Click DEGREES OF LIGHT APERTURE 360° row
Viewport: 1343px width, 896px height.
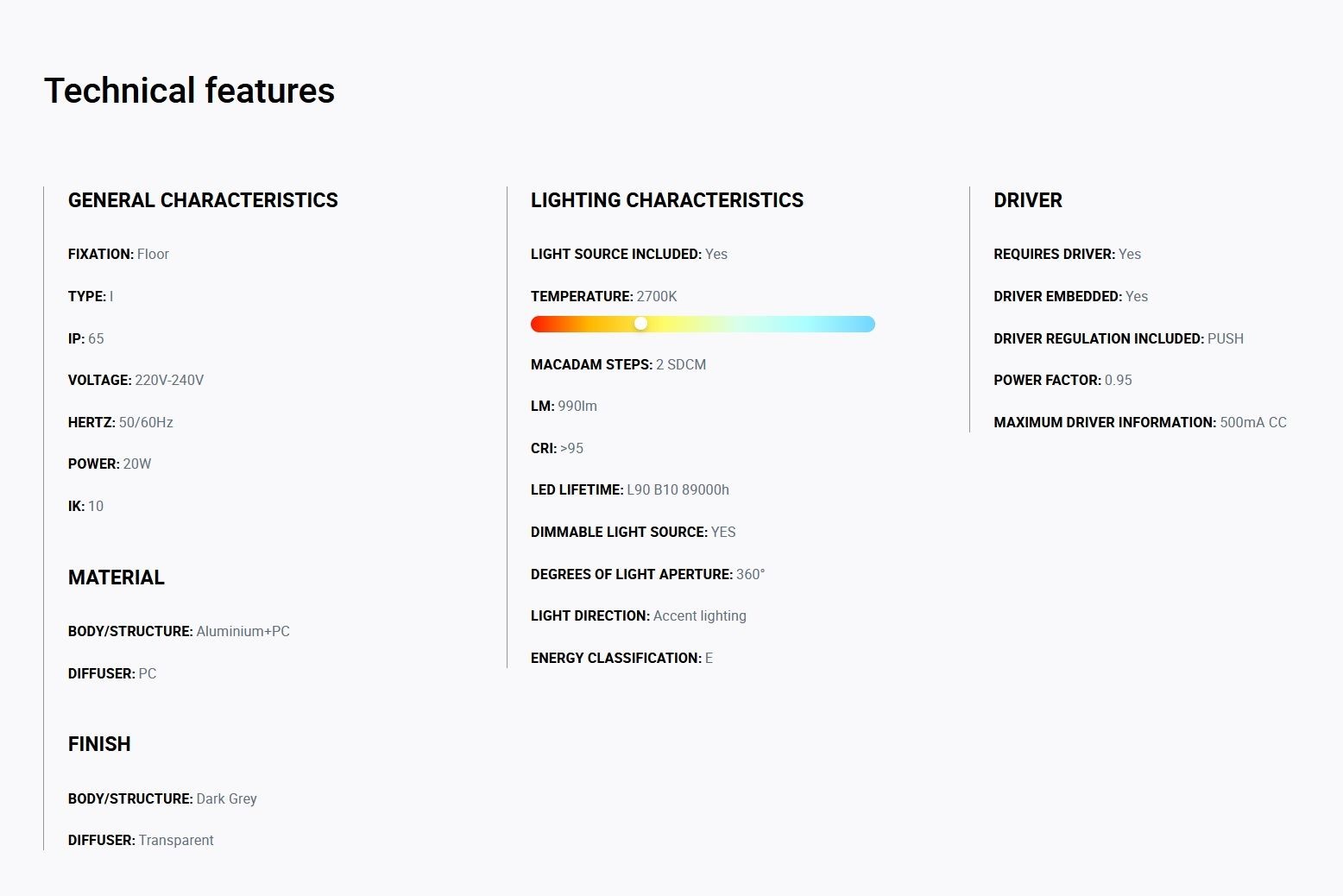tap(648, 574)
